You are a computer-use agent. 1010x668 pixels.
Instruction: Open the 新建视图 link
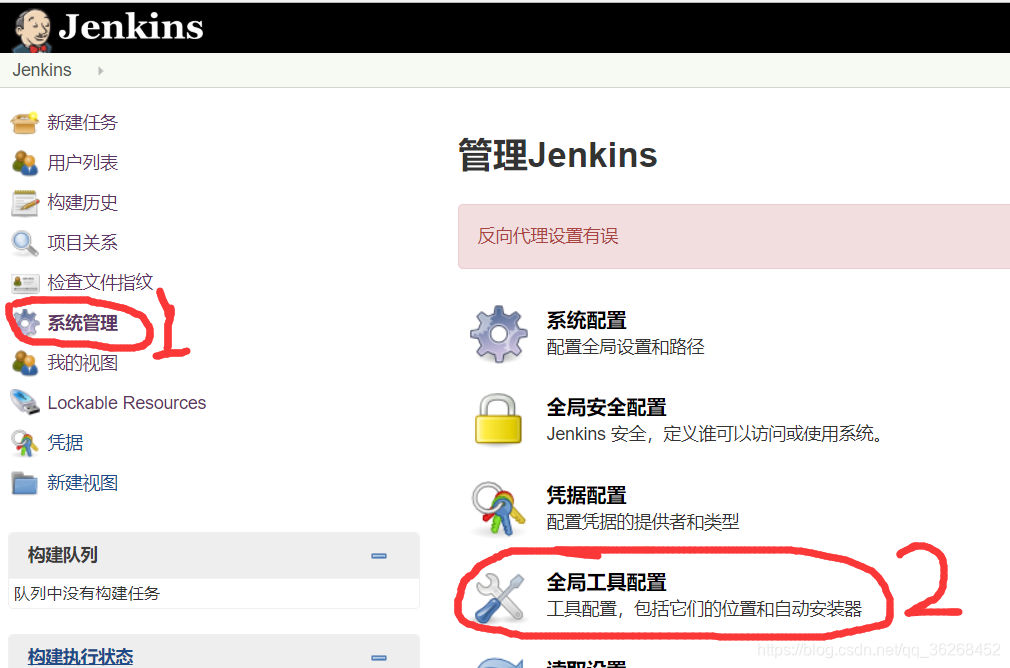(82, 483)
